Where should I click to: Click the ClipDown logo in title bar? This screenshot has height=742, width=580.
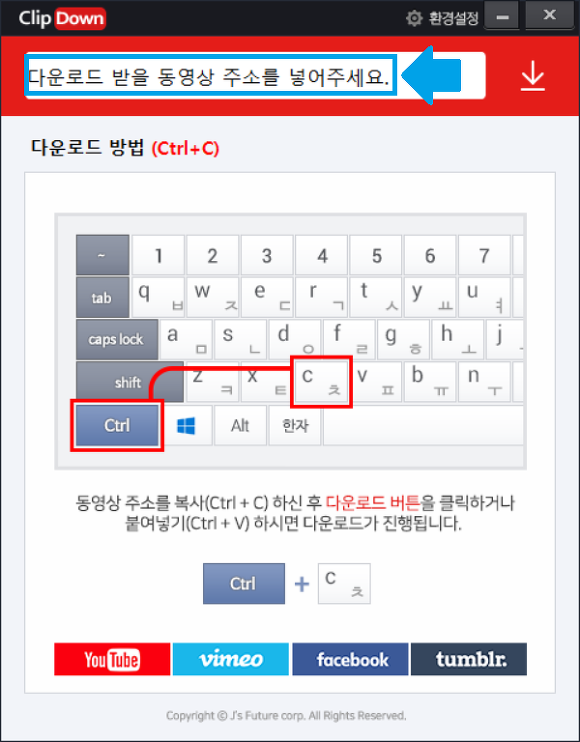click(62, 18)
